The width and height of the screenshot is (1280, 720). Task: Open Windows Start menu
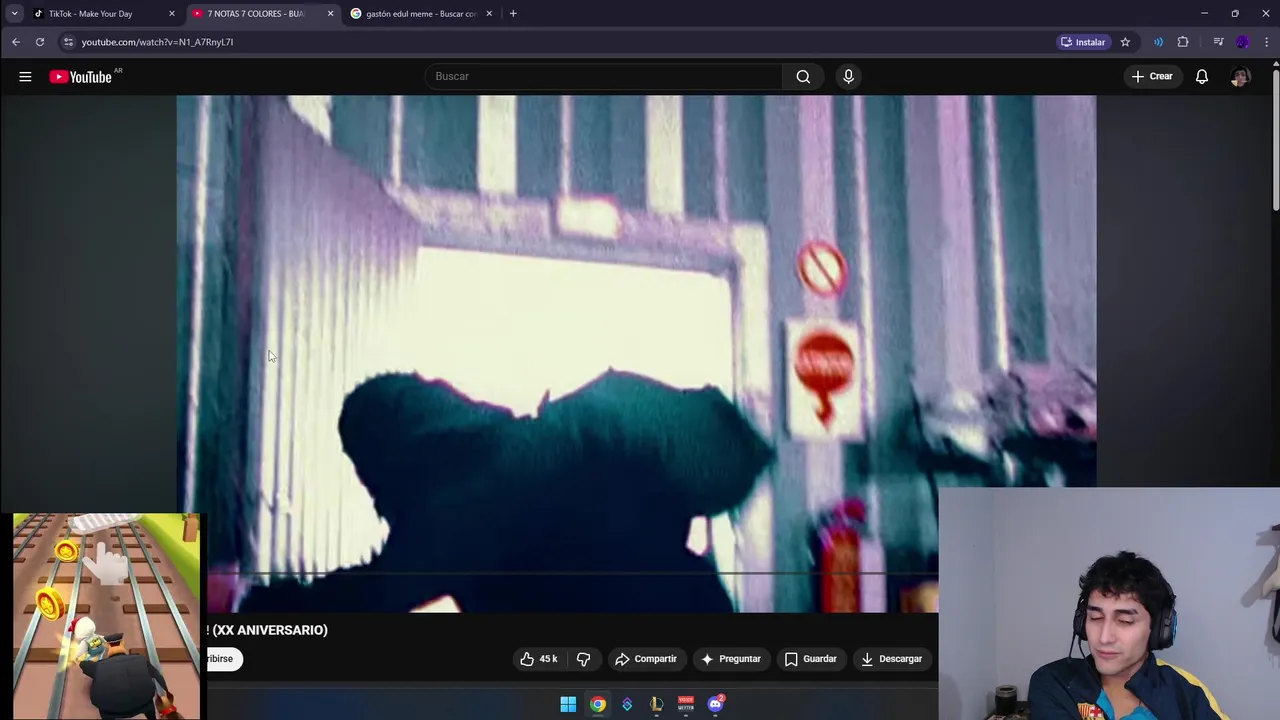point(568,704)
